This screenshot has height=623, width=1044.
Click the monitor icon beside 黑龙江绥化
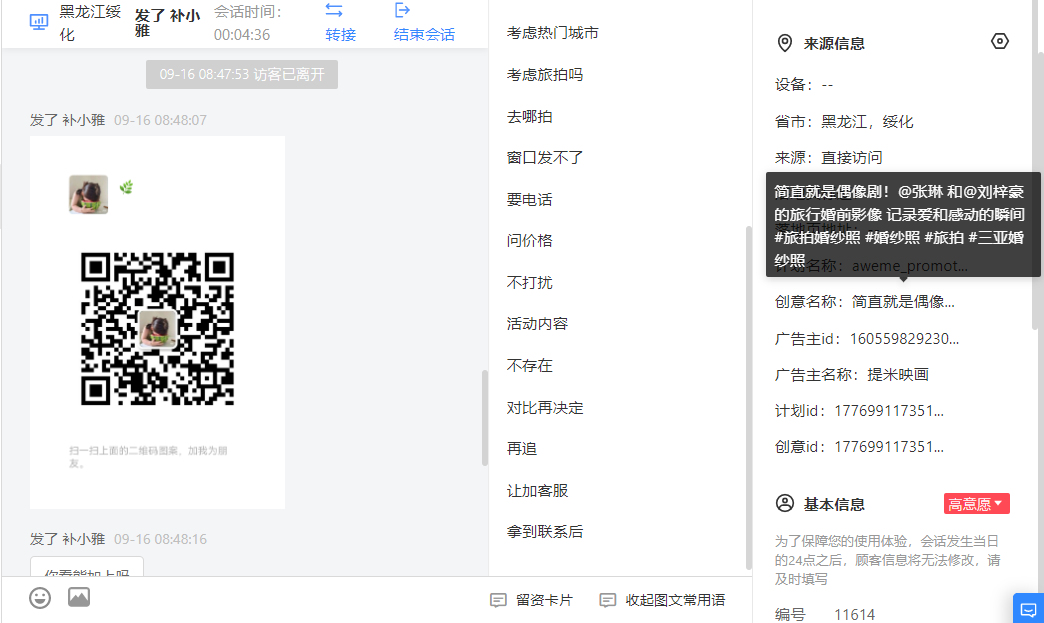coord(39,23)
